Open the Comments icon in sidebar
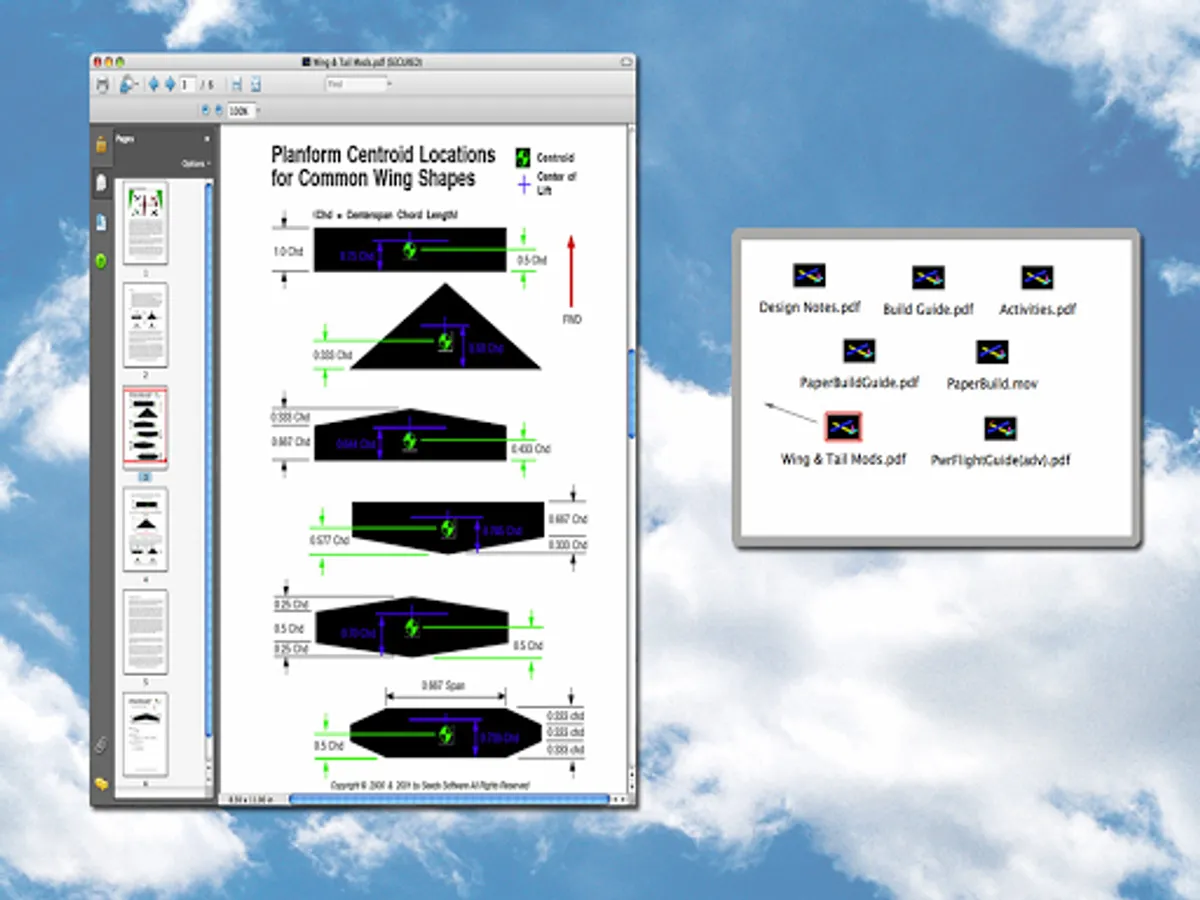 tap(101, 784)
